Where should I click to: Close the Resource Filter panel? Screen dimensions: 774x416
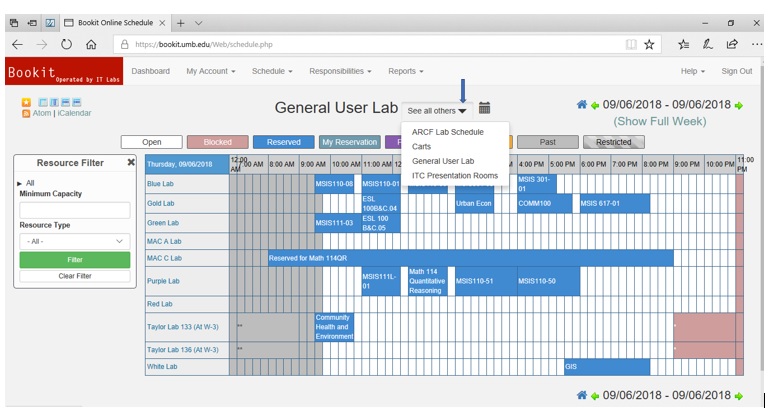click(x=131, y=162)
